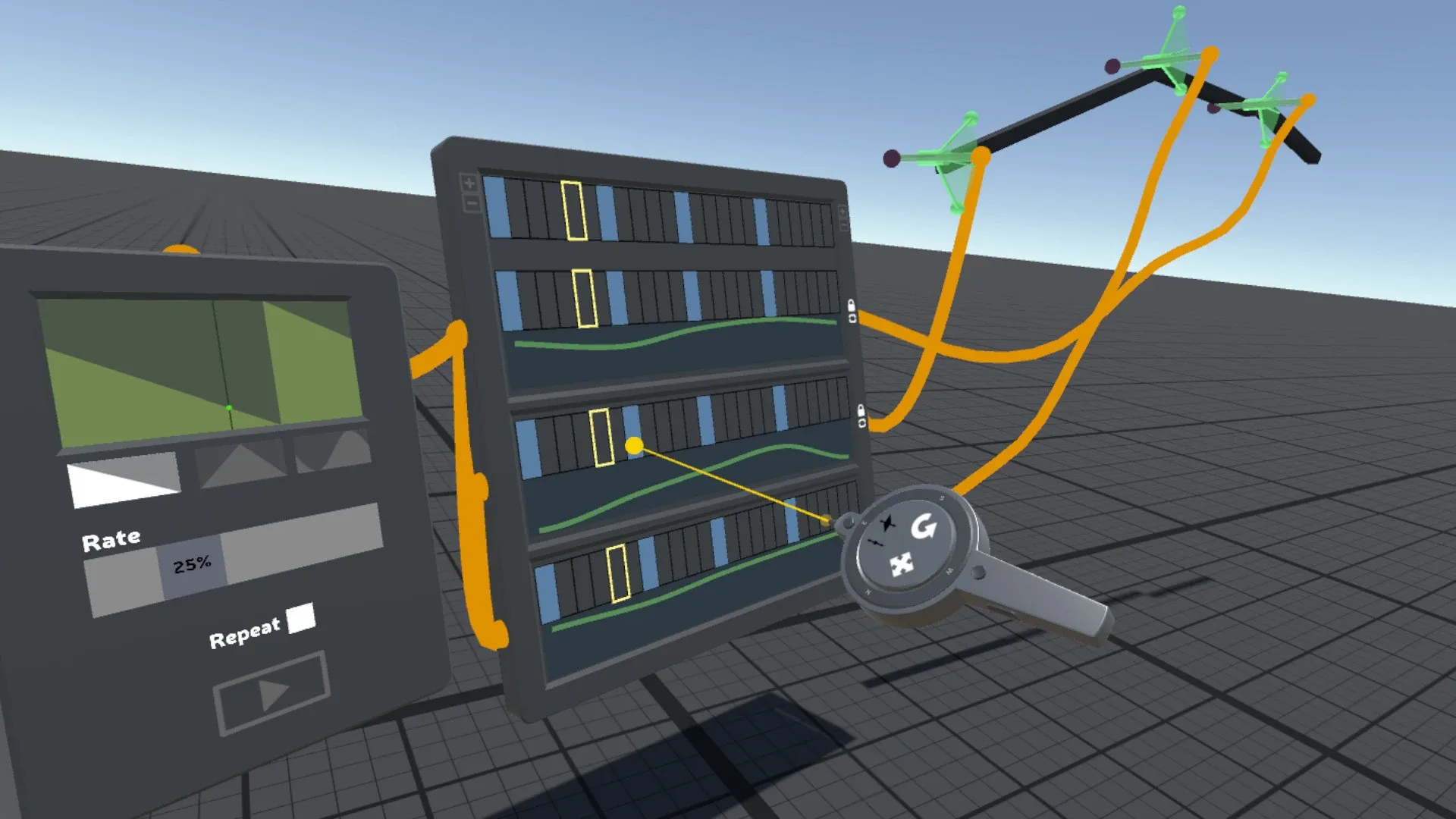The height and width of the screenshot is (819, 1456).
Task: Select the four-way move icon on the controller
Action: [901, 564]
